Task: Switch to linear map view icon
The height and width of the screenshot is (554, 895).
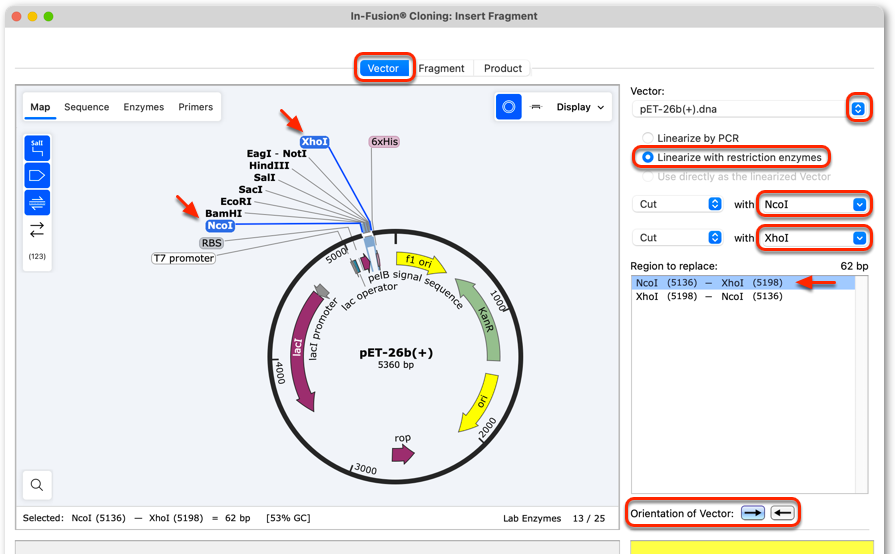Action: coord(536,107)
